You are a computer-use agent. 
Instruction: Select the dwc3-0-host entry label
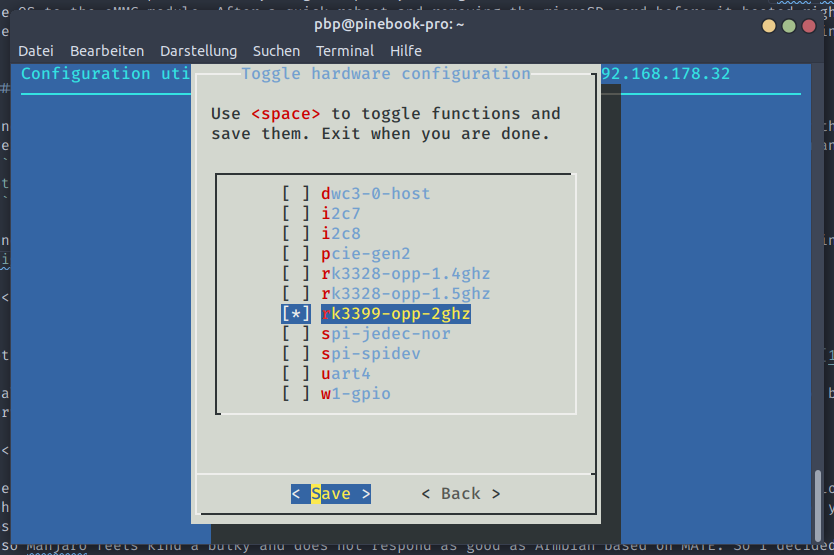[x=376, y=194]
